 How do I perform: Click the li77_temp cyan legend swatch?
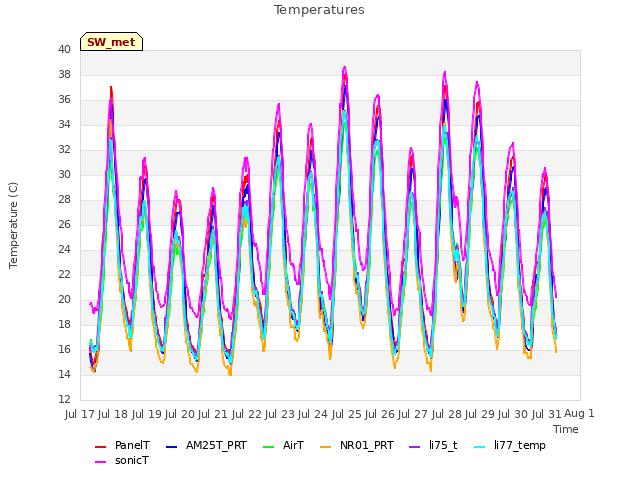pyautogui.click(x=480, y=447)
